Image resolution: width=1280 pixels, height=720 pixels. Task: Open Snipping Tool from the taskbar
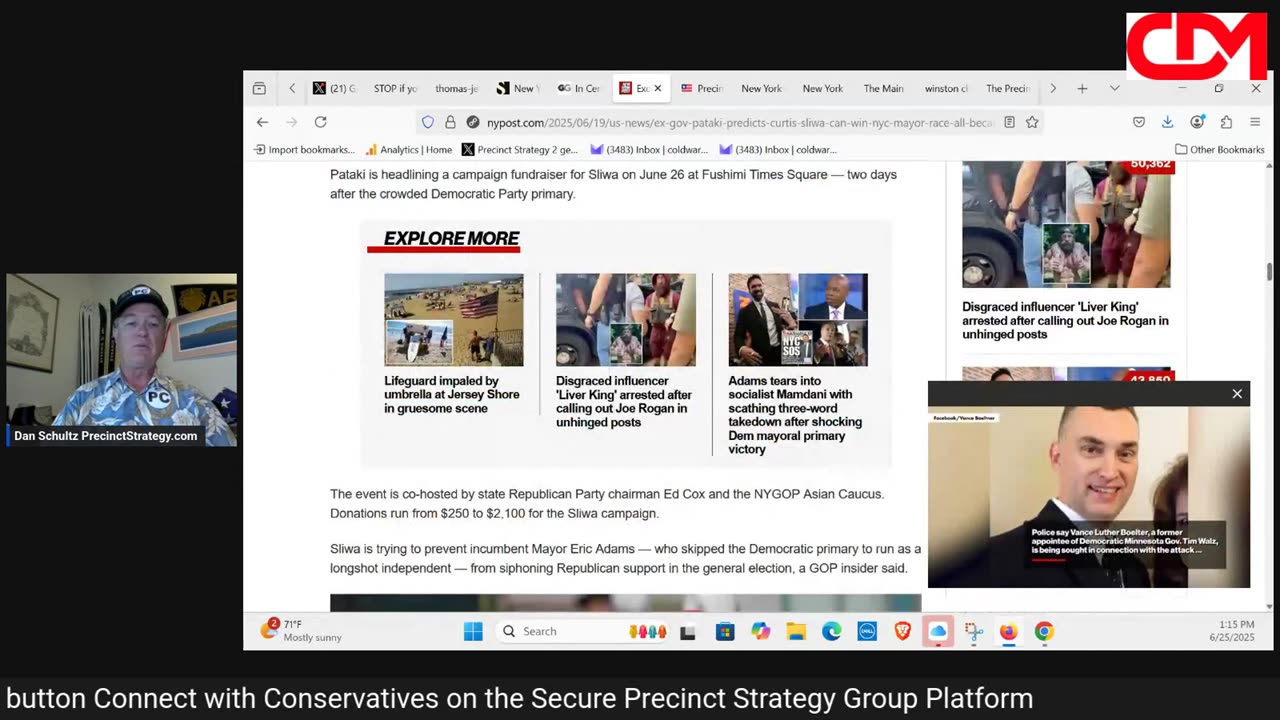click(x=973, y=631)
